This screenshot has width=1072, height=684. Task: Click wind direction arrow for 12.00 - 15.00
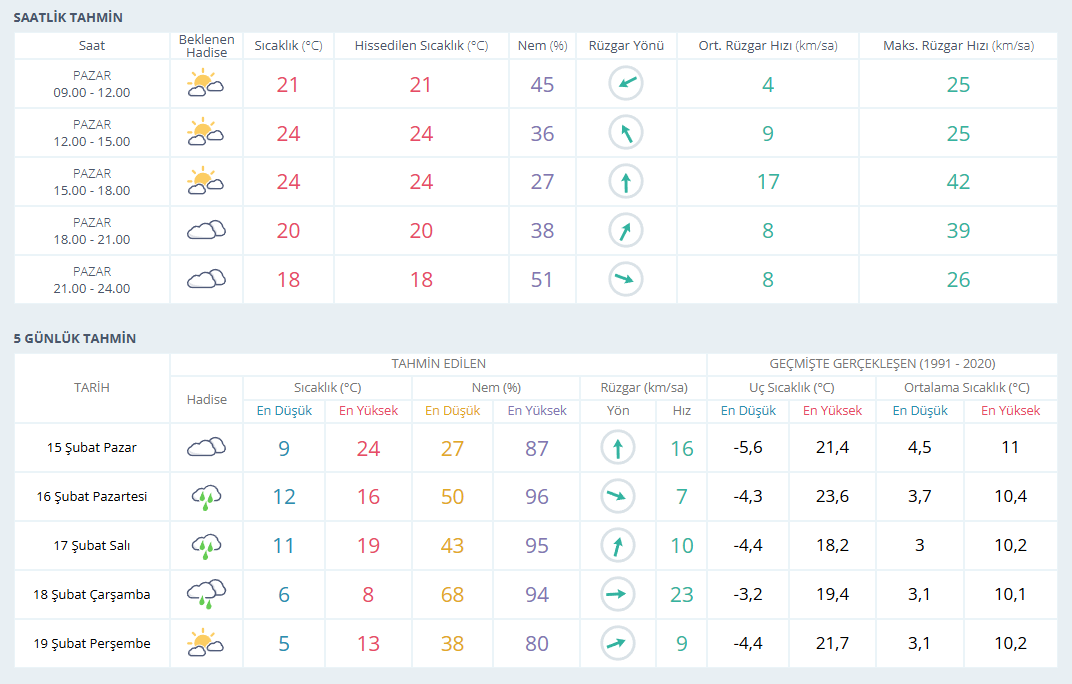(626, 133)
